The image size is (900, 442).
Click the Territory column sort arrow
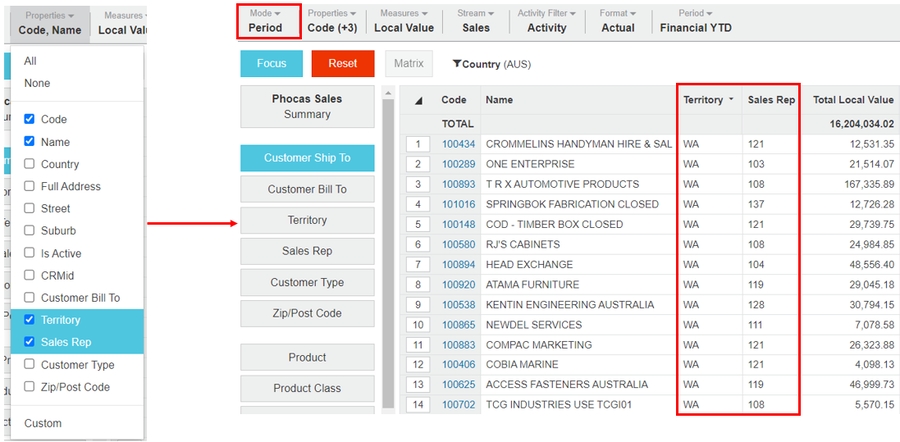(x=730, y=100)
